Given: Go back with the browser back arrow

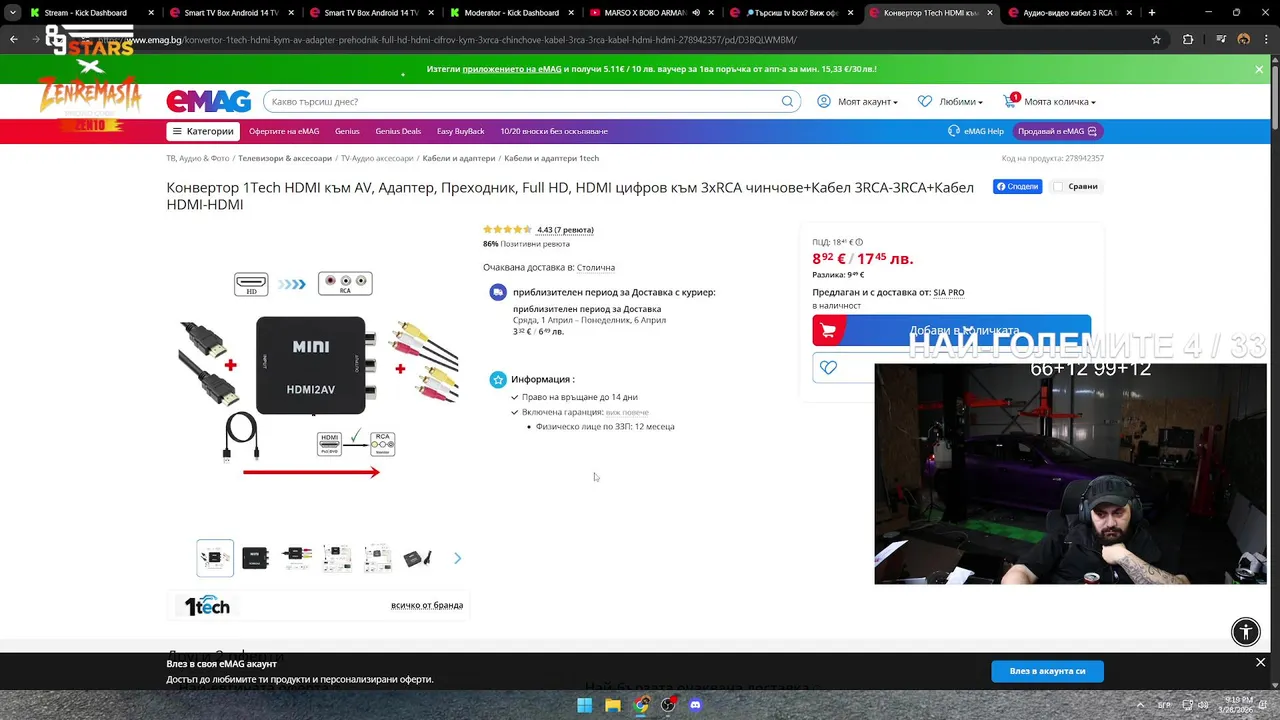Looking at the screenshot, I should (x=14, y=39).
